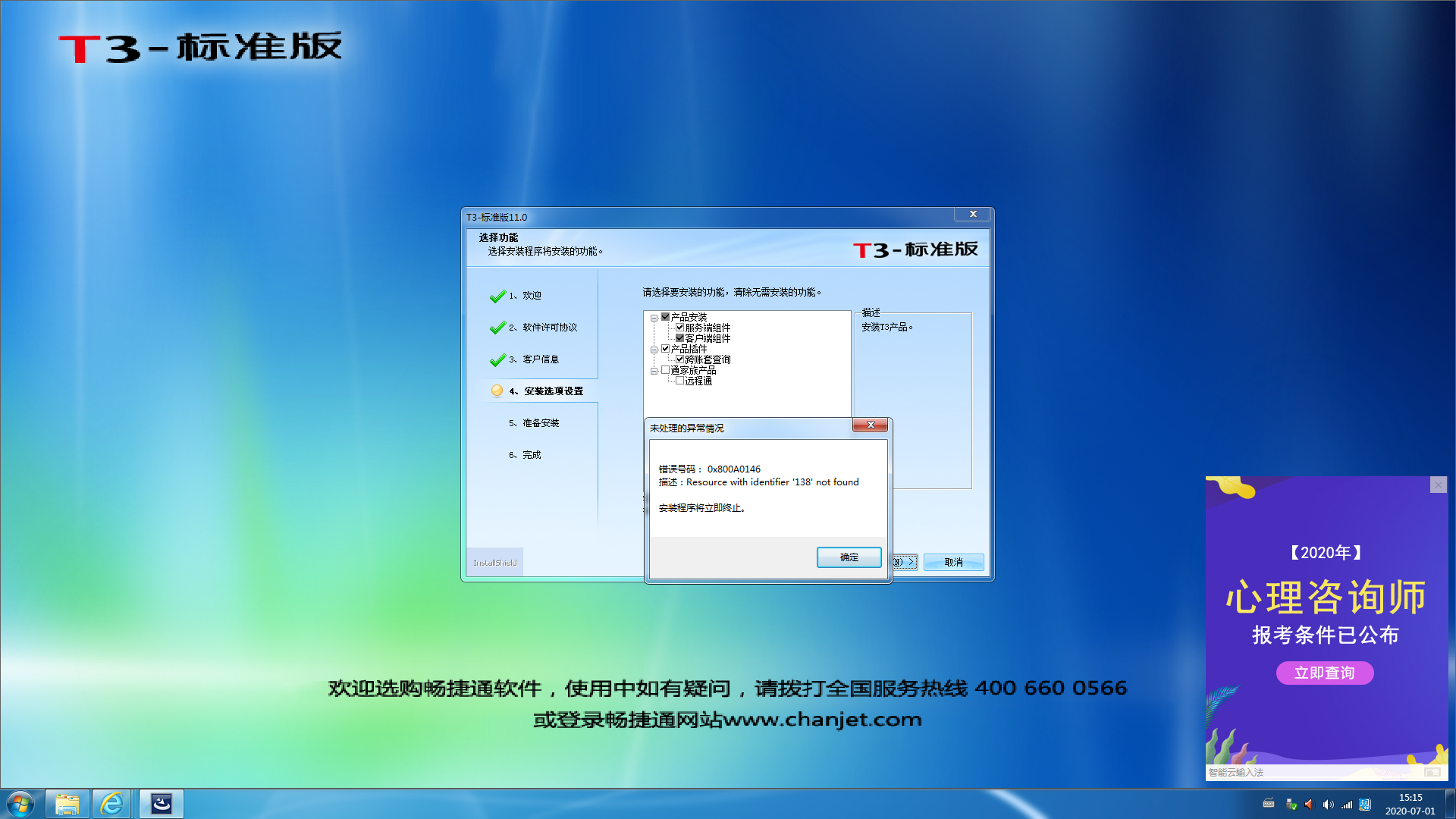Click the green check beside 3、客户信息

pyautogui.click(x=497, y=360)
